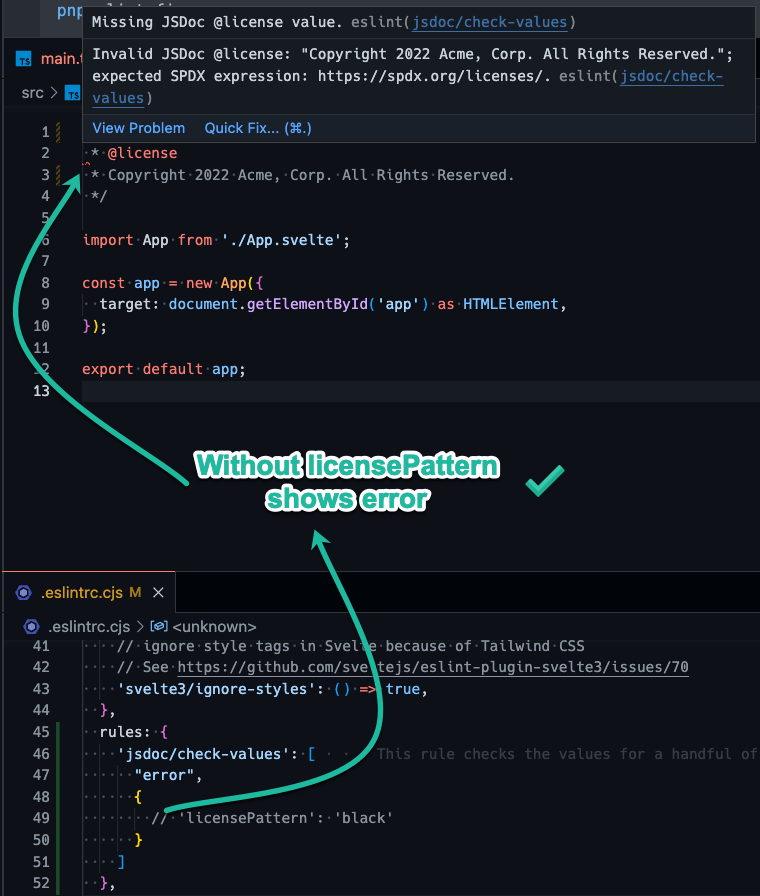Open Quick Fix in hover popup

click(258, 128)
